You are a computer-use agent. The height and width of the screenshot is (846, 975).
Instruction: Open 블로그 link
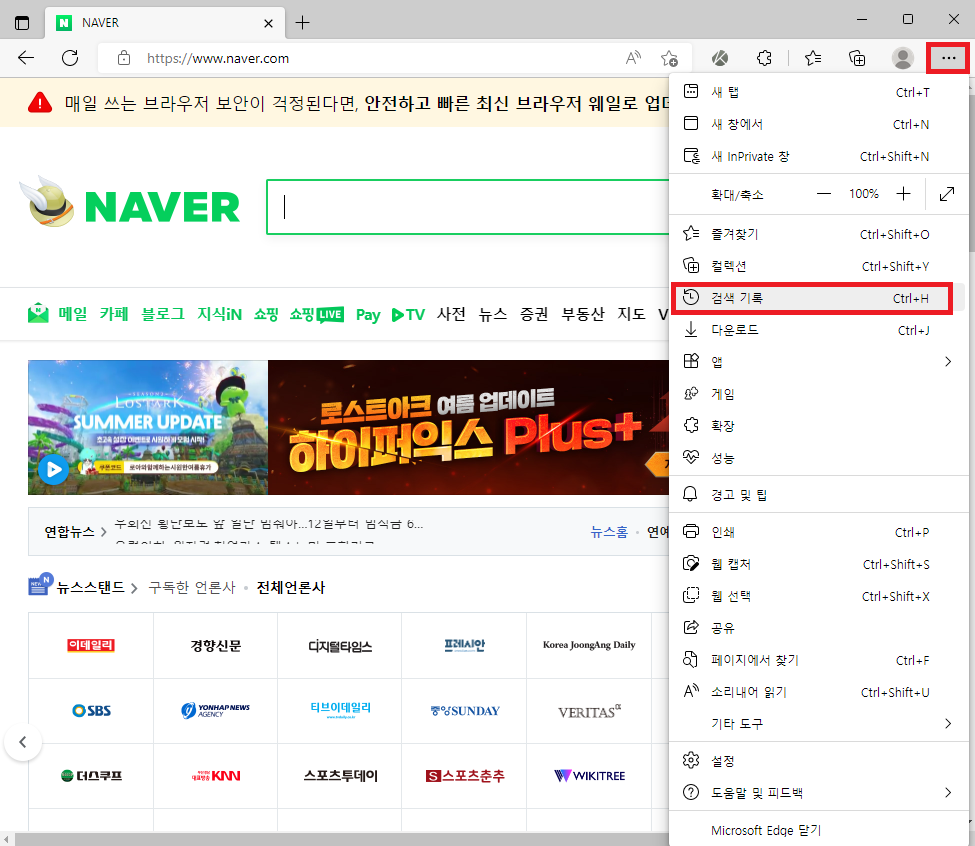(163, 314)
